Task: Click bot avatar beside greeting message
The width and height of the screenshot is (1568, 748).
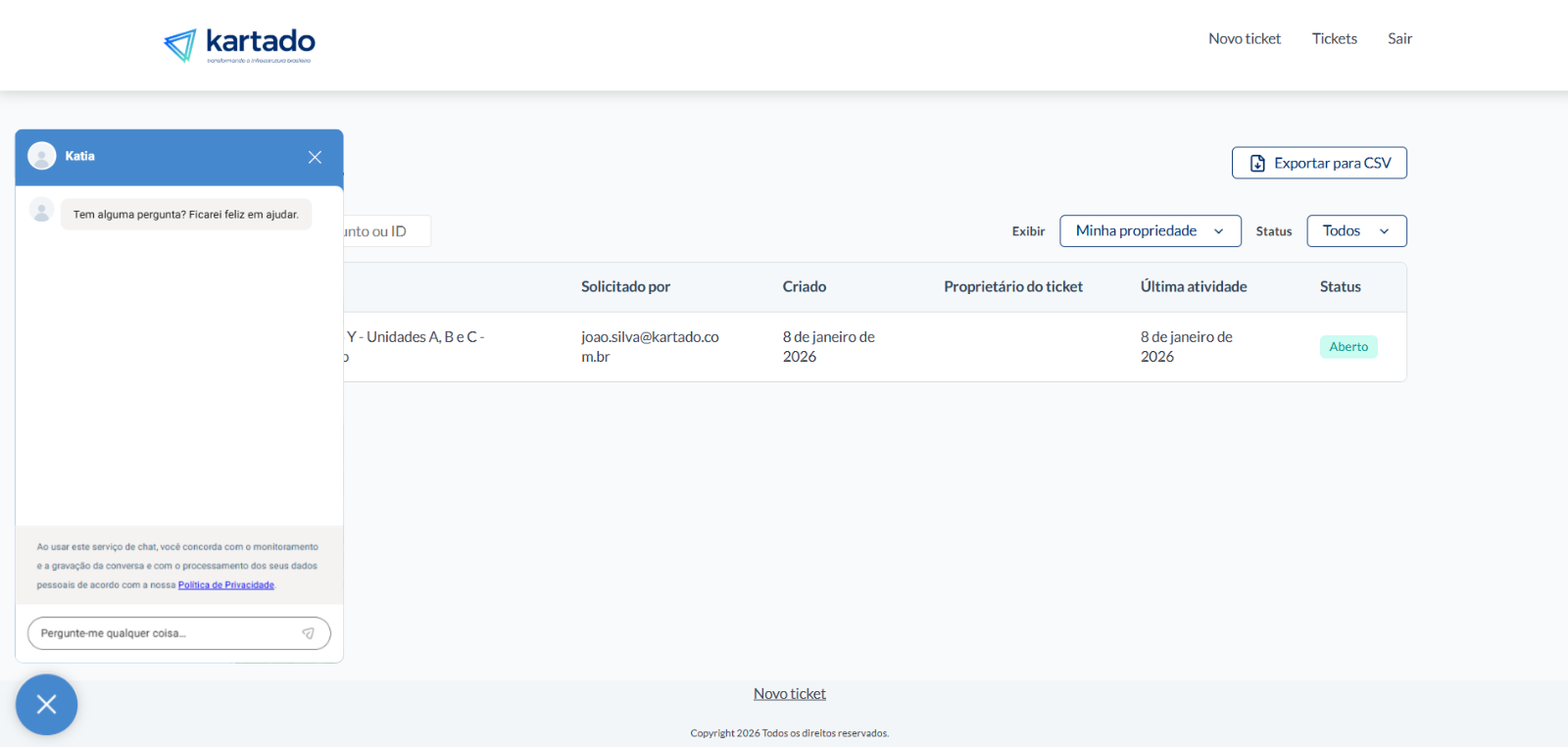Action: (x=42, y=211)
